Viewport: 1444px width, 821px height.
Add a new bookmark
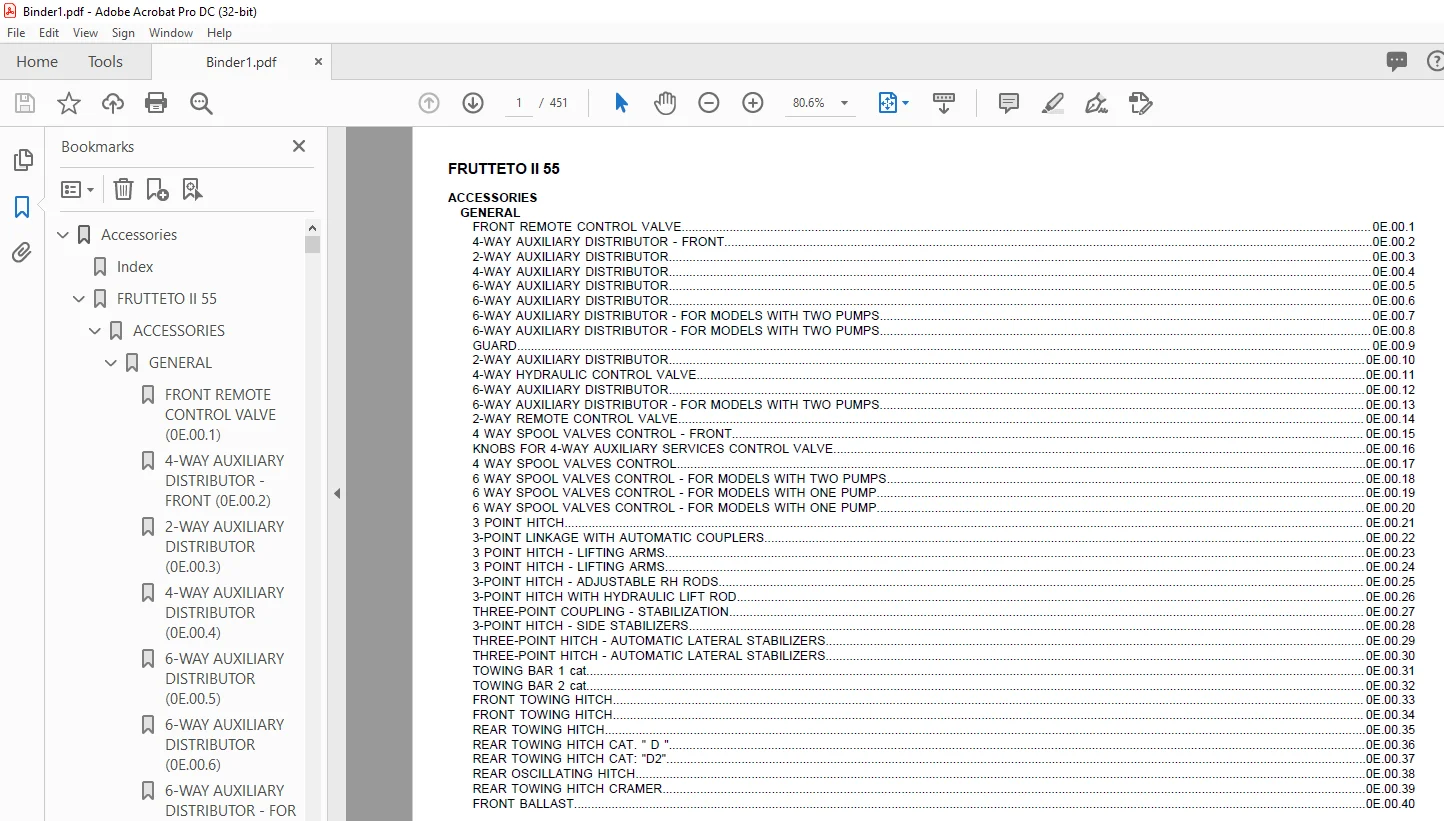click(x=158, y=189)
